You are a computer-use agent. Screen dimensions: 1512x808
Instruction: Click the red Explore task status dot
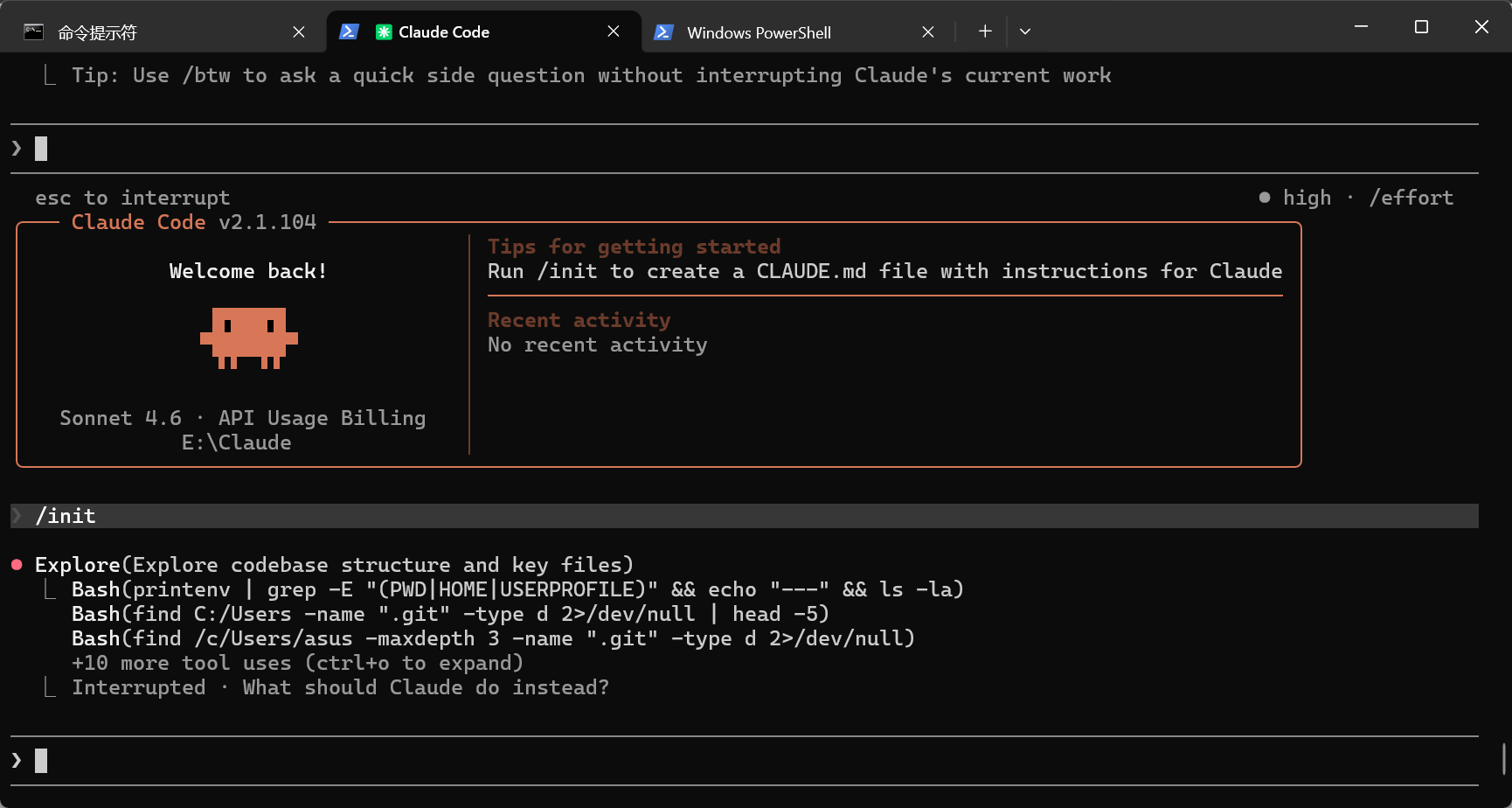pos(17,565)
